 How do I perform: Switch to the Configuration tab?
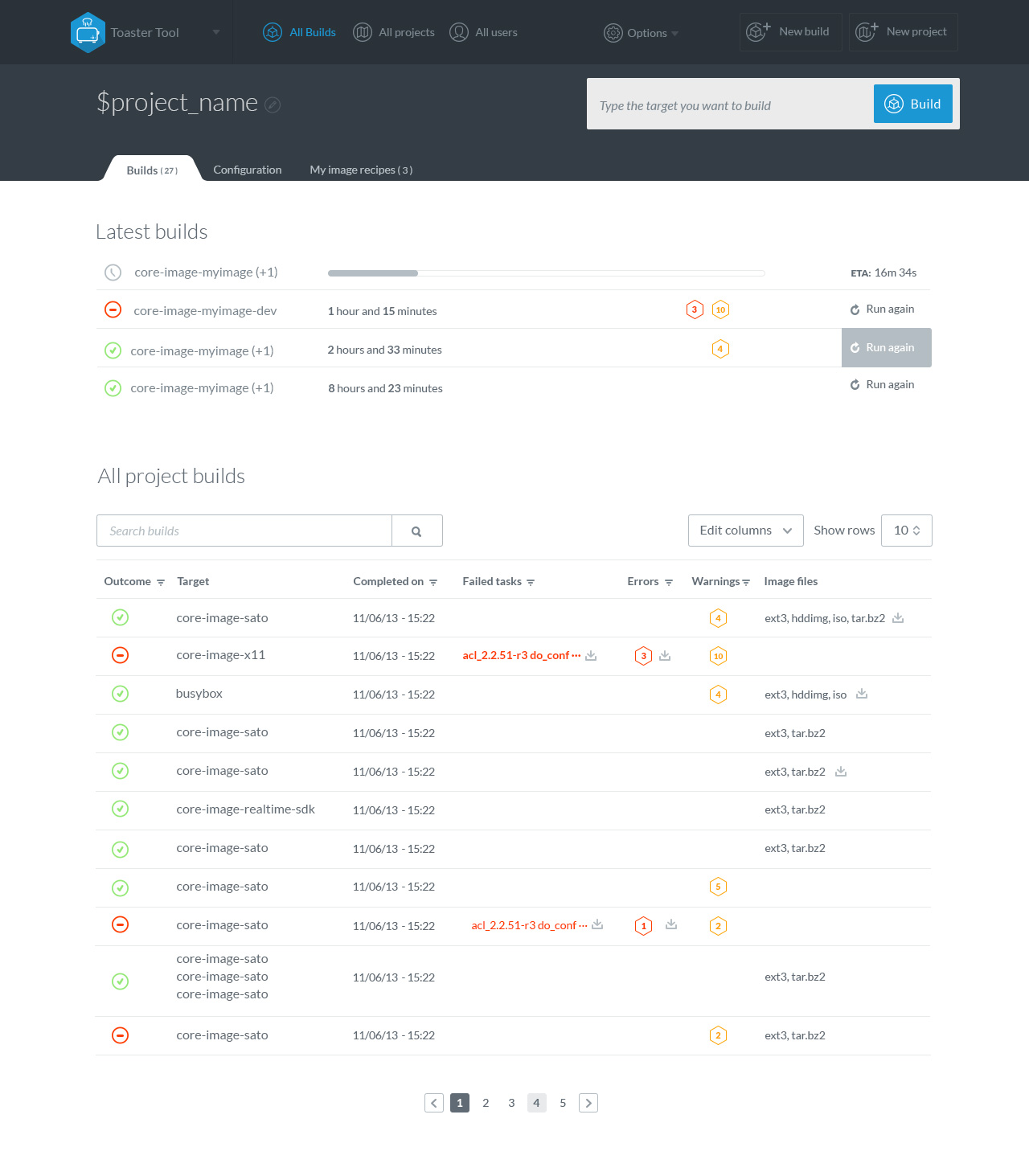pyautogui.click(x=247, y=170)
